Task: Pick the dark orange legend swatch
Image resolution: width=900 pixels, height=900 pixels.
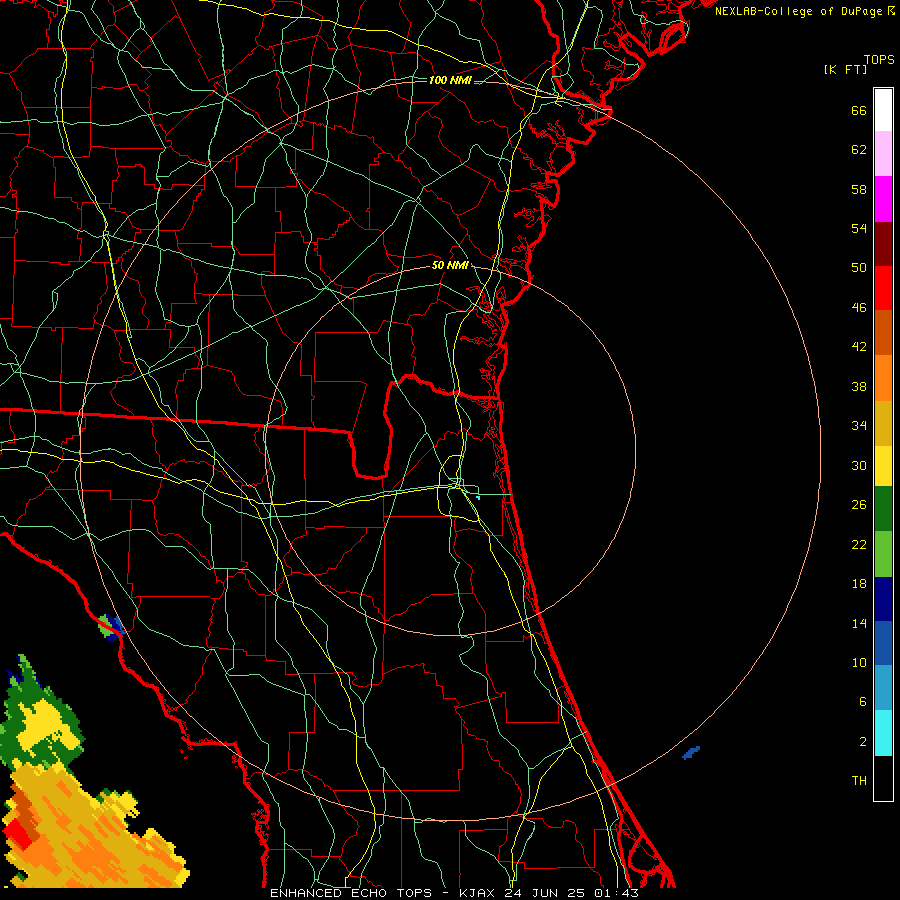Action: (883, 333)
